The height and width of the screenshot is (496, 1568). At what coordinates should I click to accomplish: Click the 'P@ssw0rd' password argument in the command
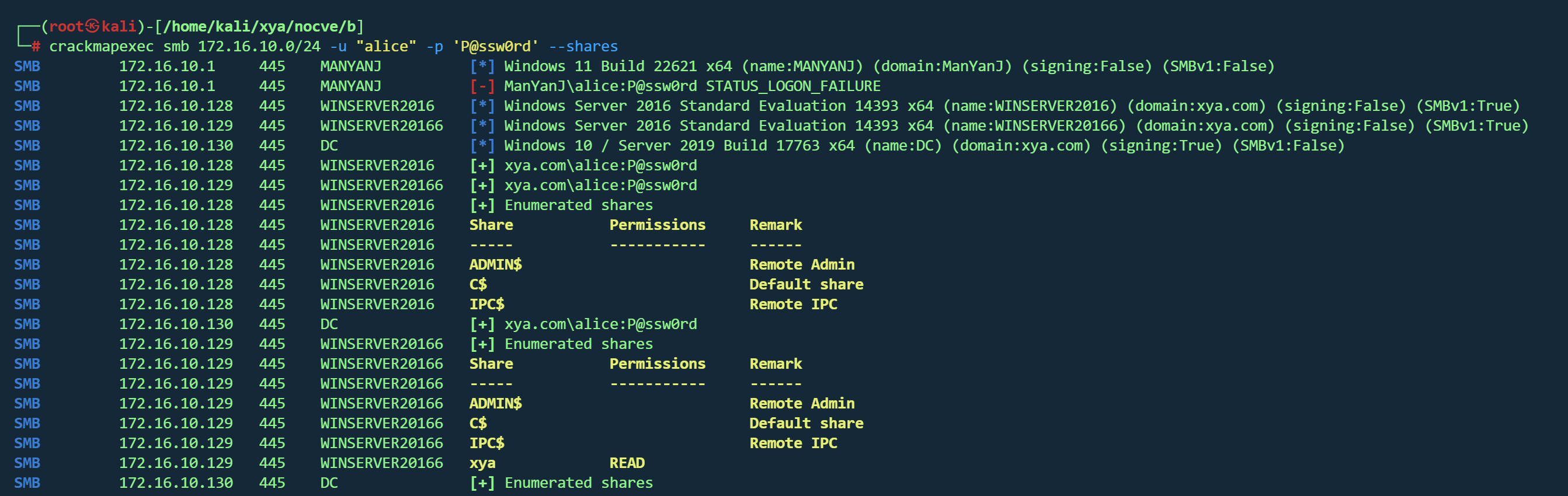495,46
